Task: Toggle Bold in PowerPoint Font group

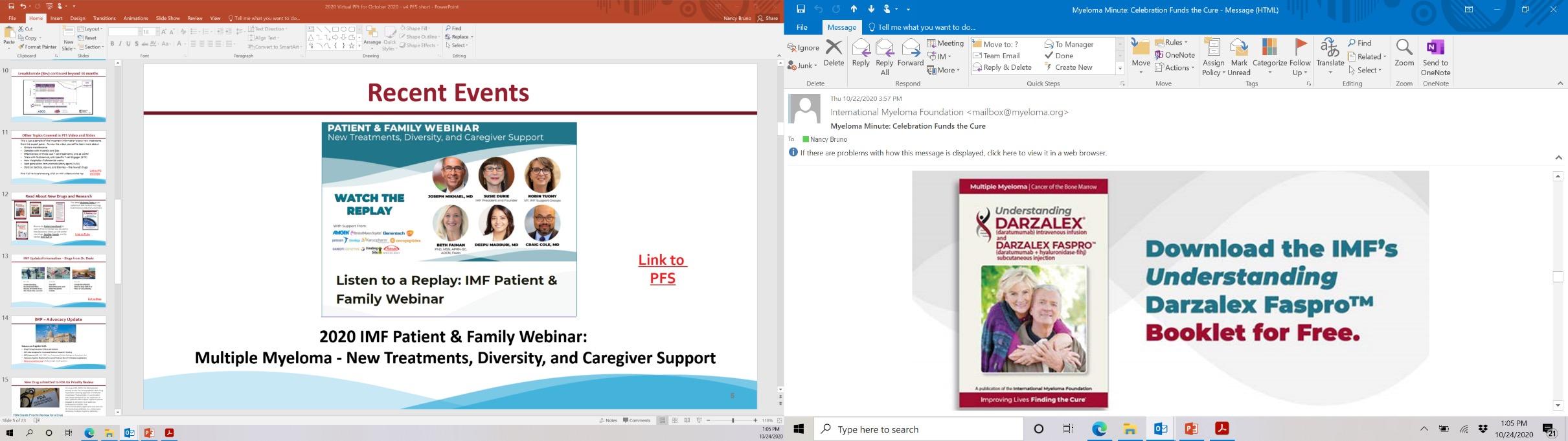Action: click(112, 44)
